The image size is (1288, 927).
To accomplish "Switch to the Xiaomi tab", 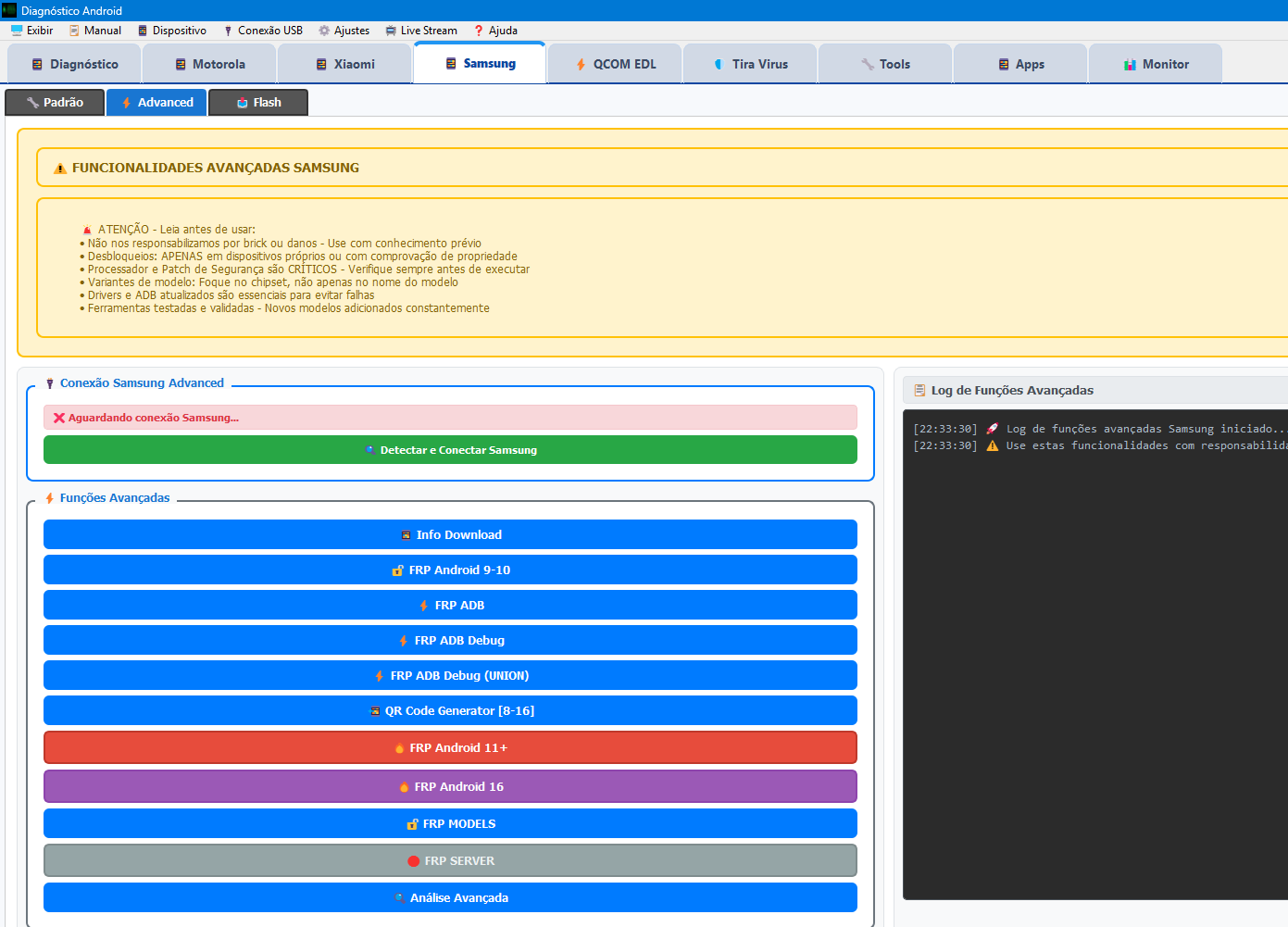I will (345, 64).
